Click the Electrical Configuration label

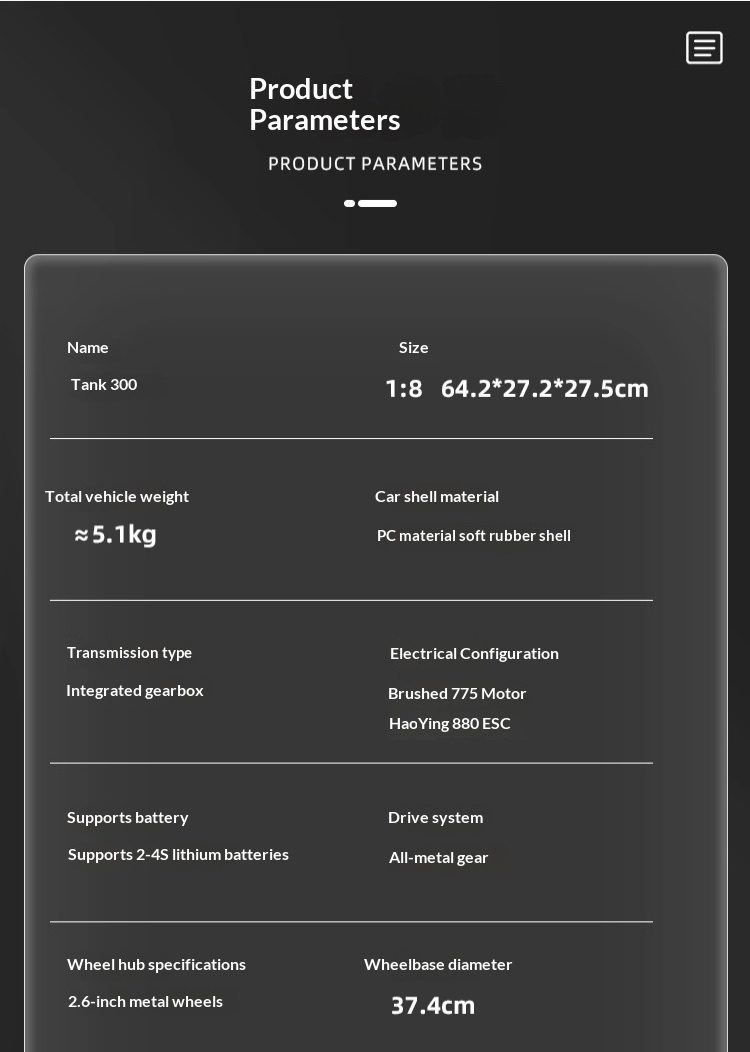[x=474, y=654]
